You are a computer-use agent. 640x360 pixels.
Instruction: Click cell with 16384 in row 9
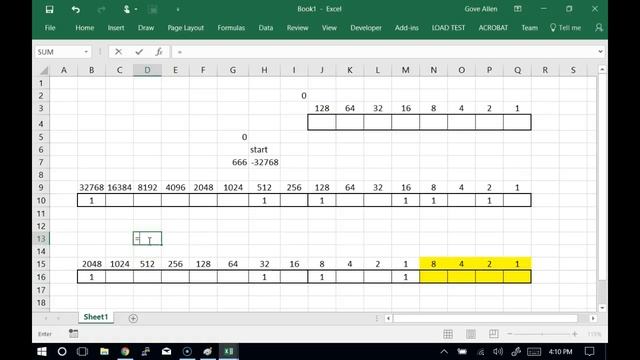click(119, 187)
